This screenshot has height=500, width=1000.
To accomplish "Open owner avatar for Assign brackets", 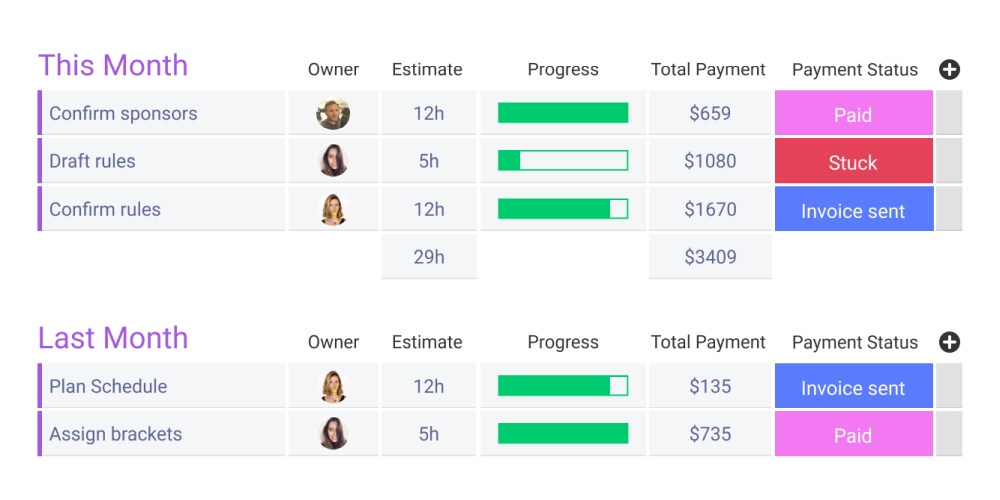I will (333, 434).
